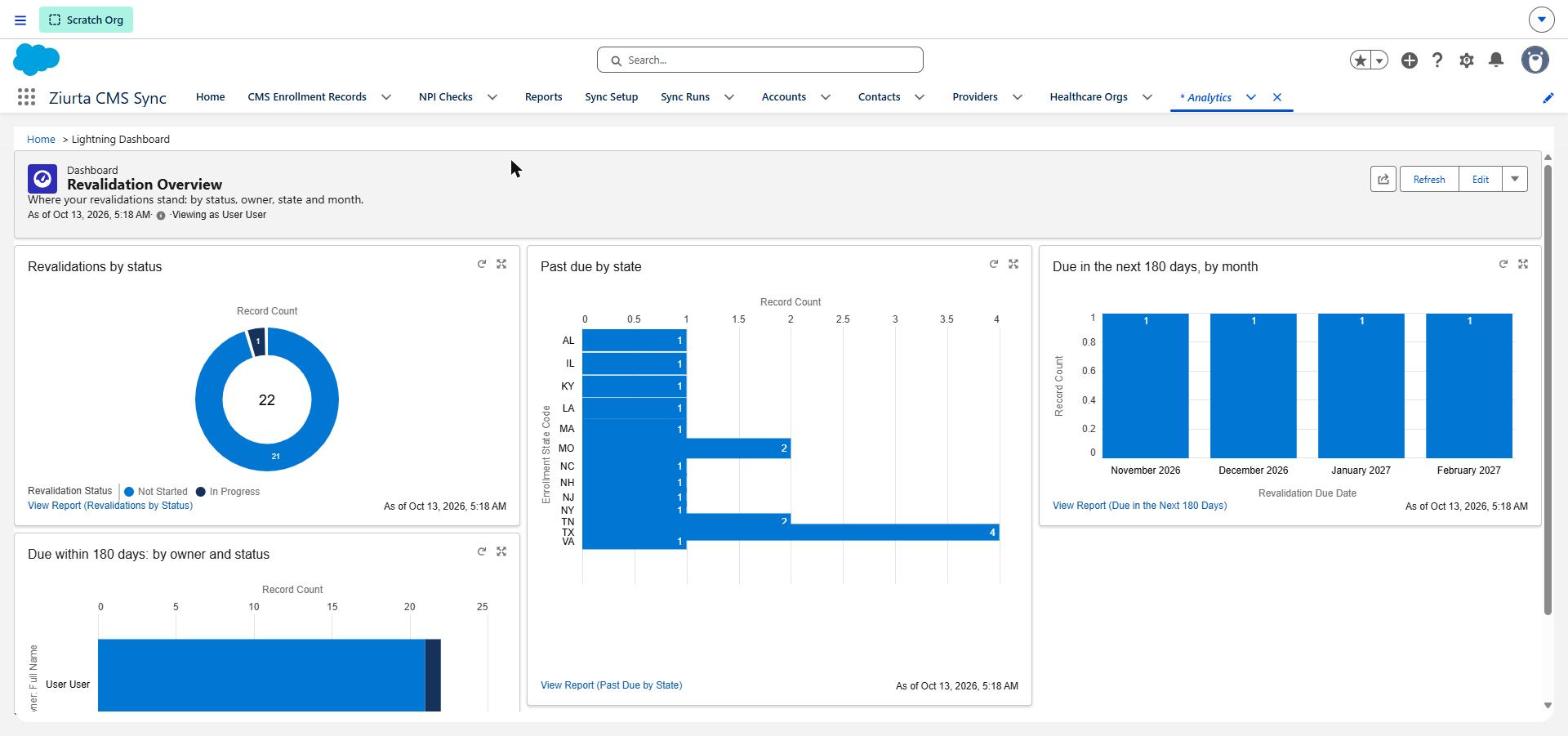Refresh the Revalidations by status chart
This screenshot has width=1568, height=736.
(482, 264)
